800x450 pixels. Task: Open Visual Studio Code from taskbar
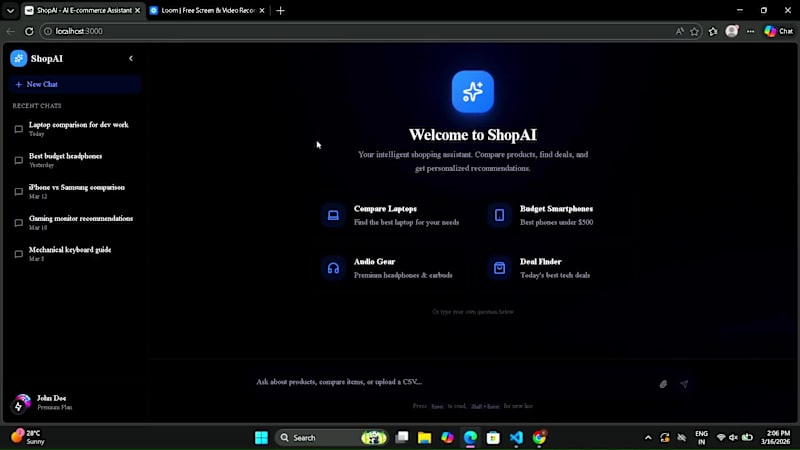pyautogui.click(x=516, y=438)
